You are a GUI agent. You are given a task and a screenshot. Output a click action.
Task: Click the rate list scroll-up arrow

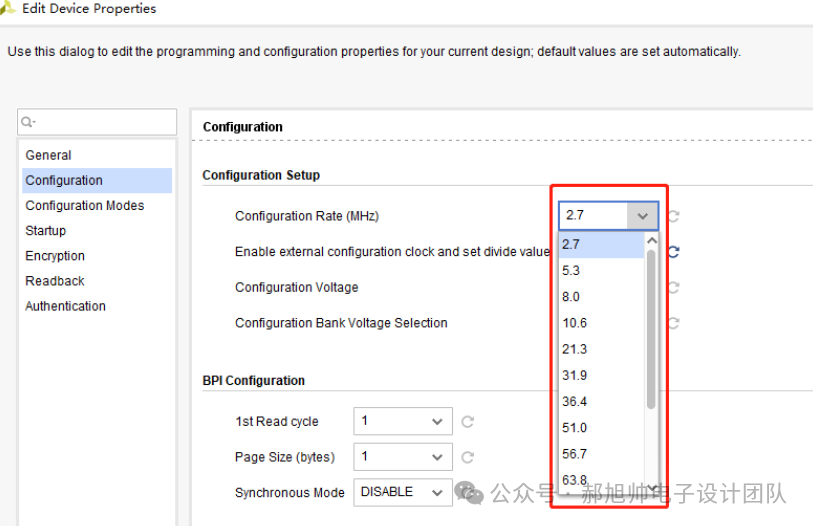[x=652, y=241]
